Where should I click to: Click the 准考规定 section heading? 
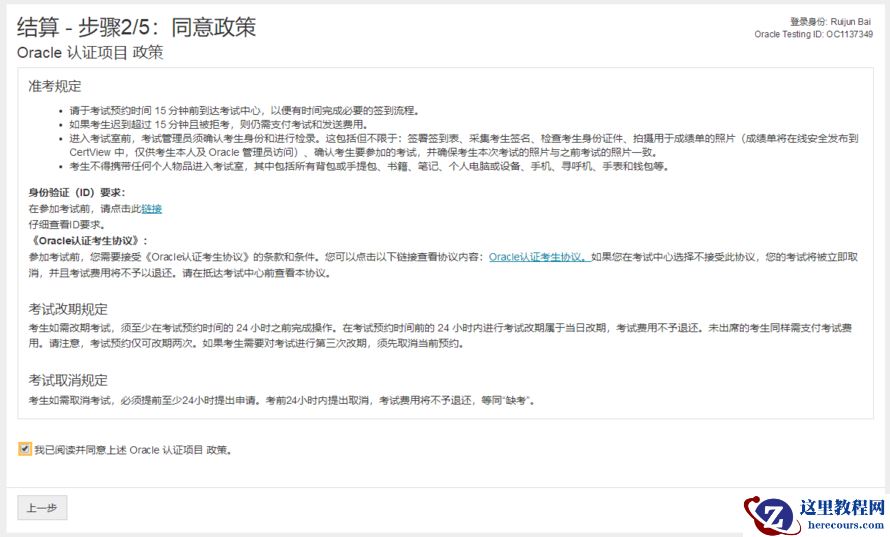(x=55, y=86)
